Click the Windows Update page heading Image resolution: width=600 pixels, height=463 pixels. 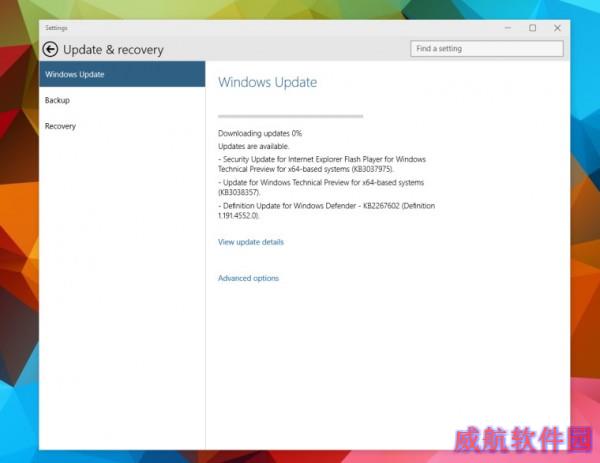point(267,82)
